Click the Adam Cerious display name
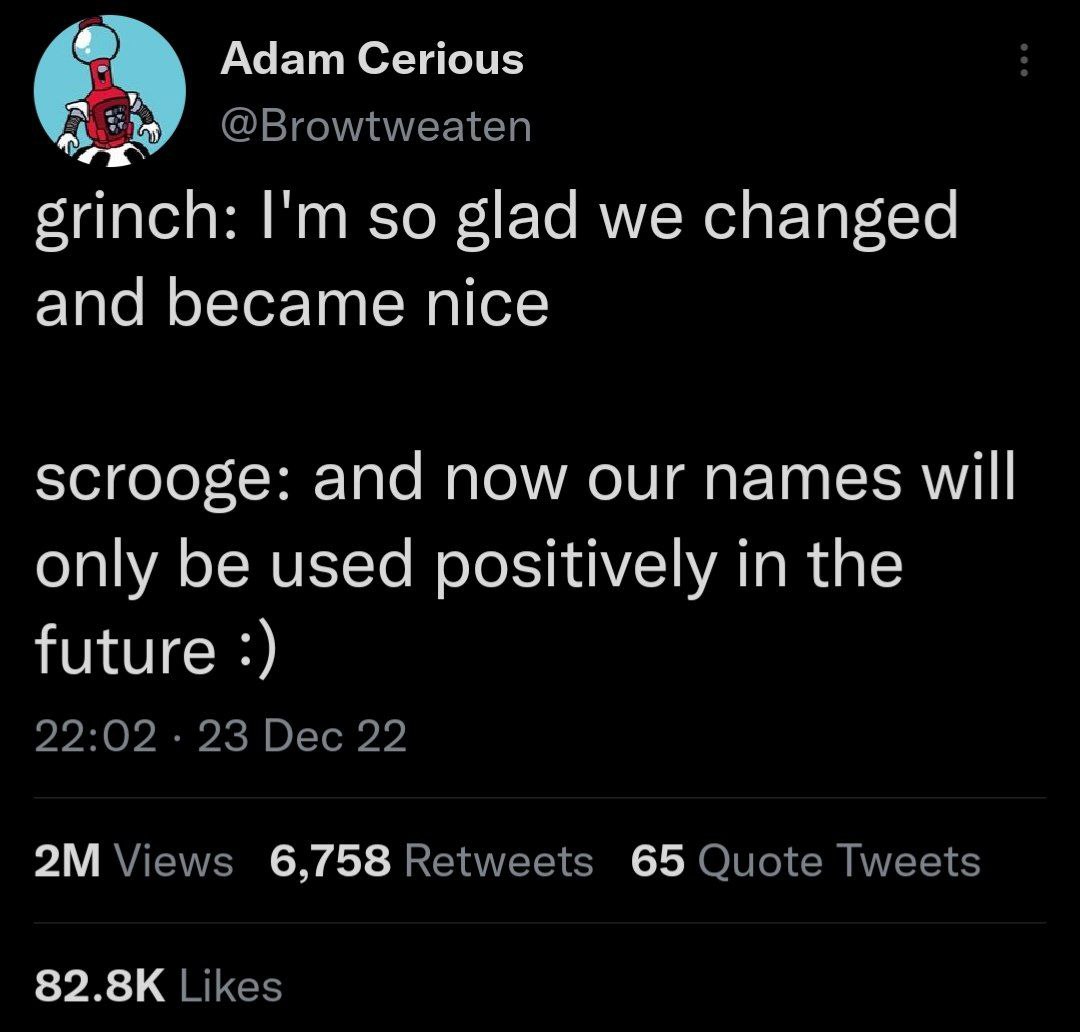The width and height of the screenshot is (1080, 1032). pos(371,60)
